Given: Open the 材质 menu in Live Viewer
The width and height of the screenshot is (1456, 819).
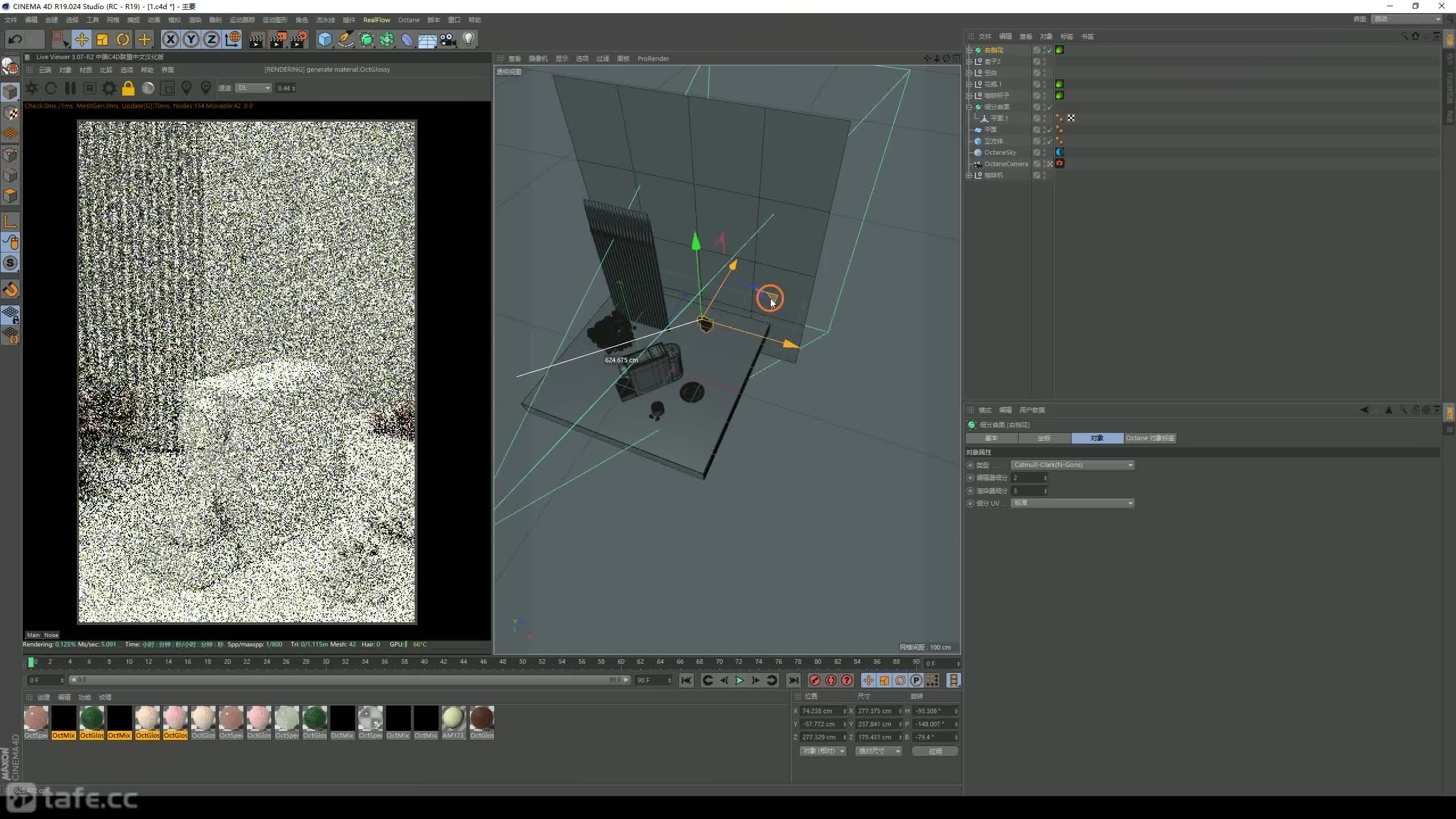Looking at the screenshot, I should 86,70.
